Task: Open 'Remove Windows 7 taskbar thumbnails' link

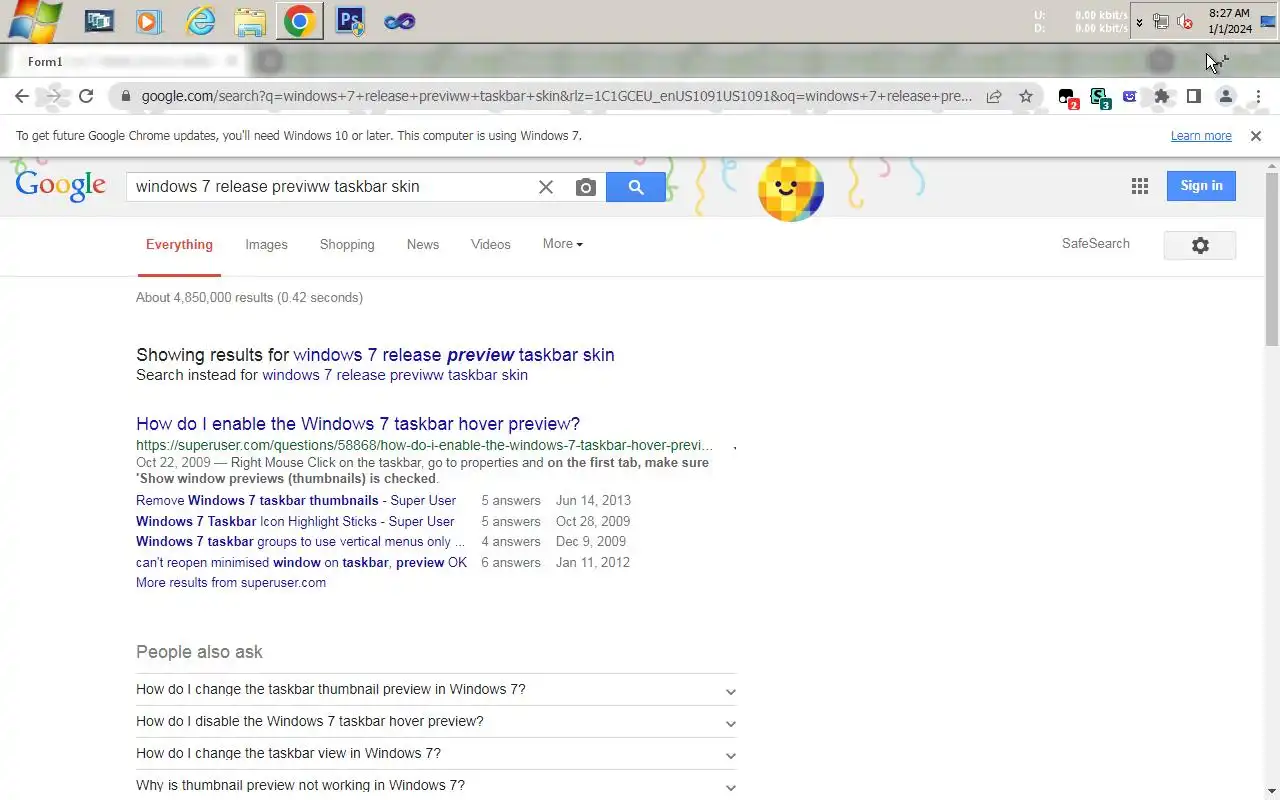Action: click(x=296, y=501)
